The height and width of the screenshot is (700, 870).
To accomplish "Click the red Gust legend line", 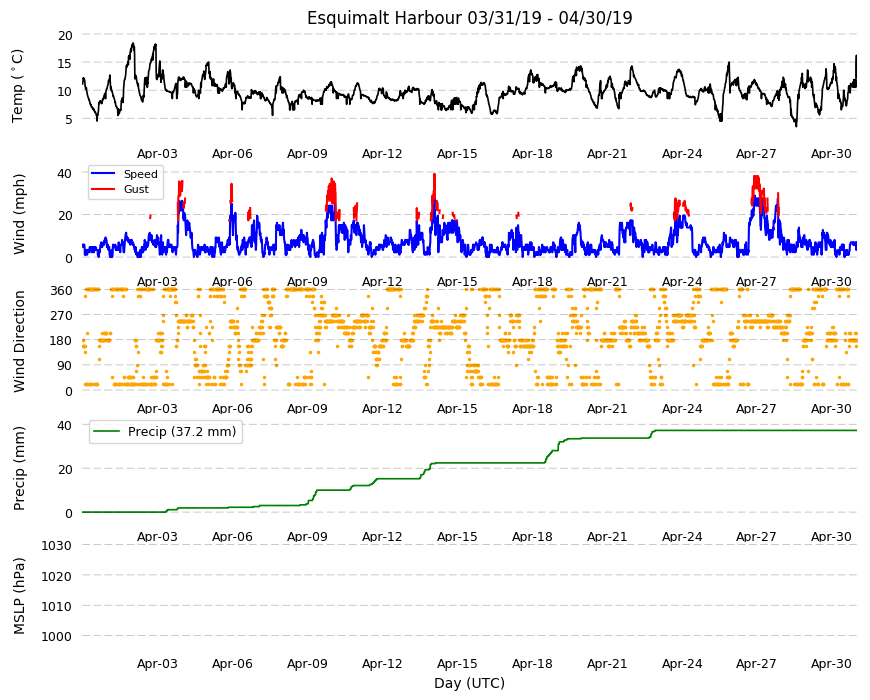I will pyautogui.click(x=103, y=189).
